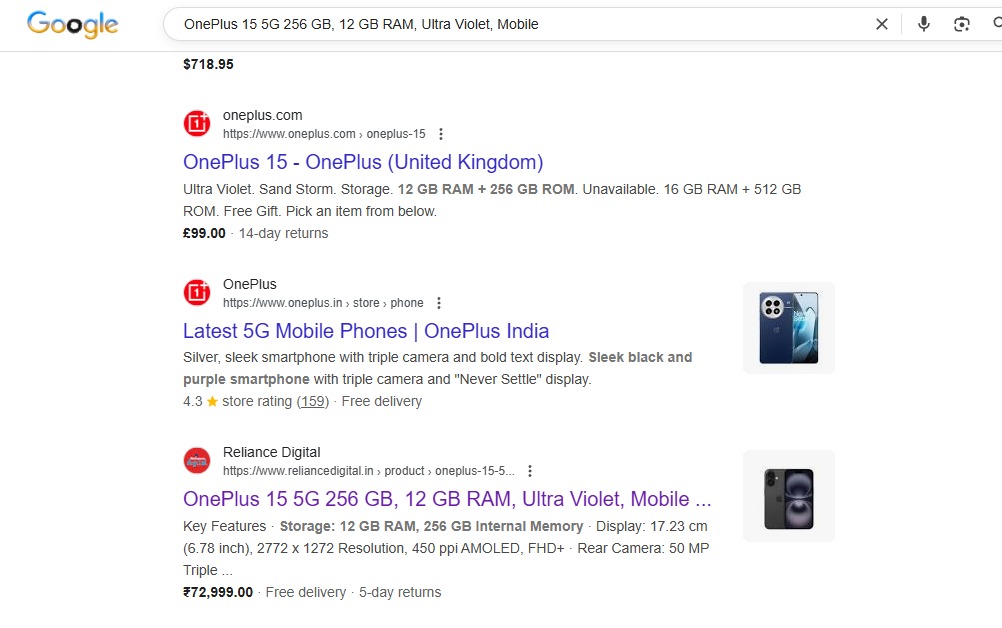Open Latest 5G Mobile Phones result

click(366, 331)
